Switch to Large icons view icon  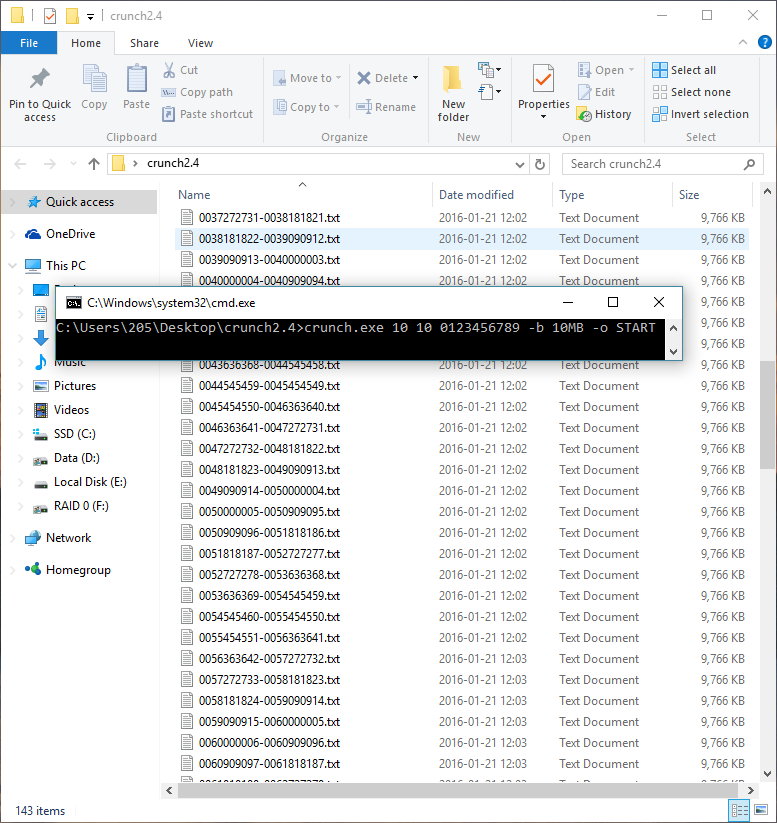coord(761,810)
